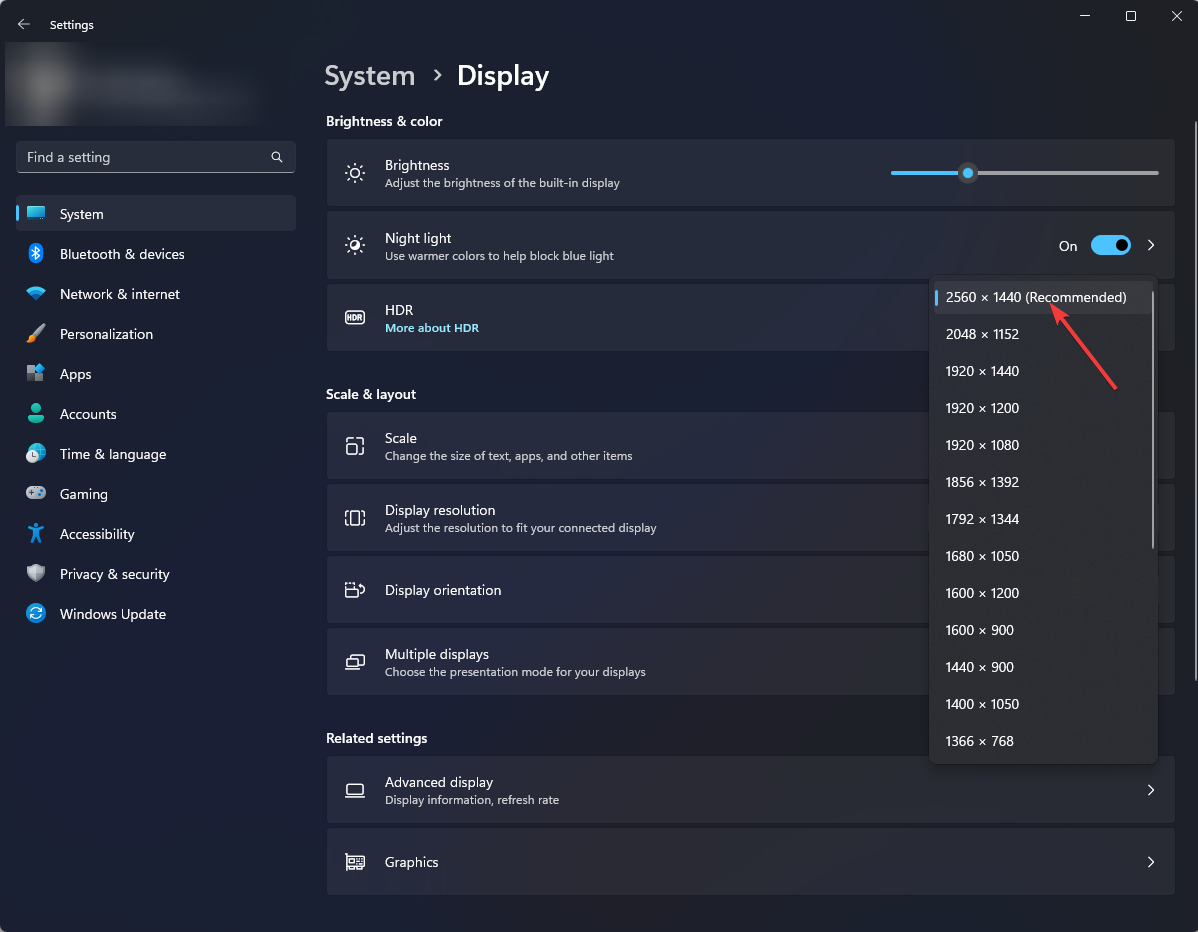Viewport: 1198px width, 932px height.
Task: Click the unfilled right part of brightness track
Action: pyautogui.click(x=1067, y=173)
